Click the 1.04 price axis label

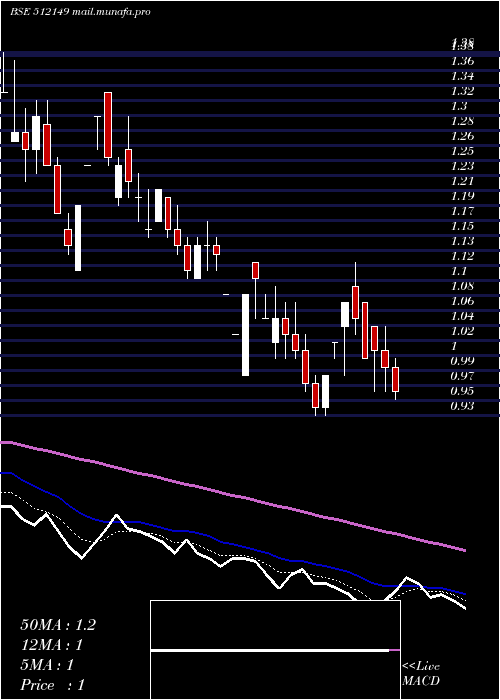462,317
